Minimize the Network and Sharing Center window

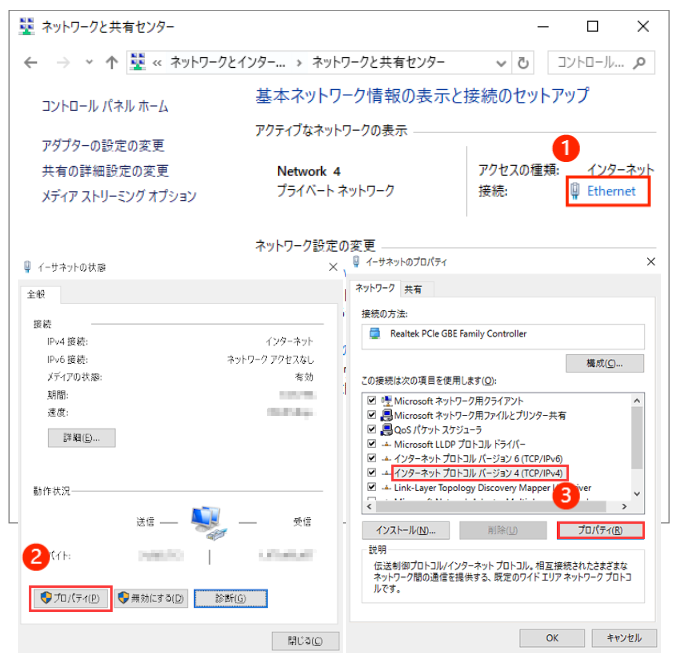pos(543,27)
